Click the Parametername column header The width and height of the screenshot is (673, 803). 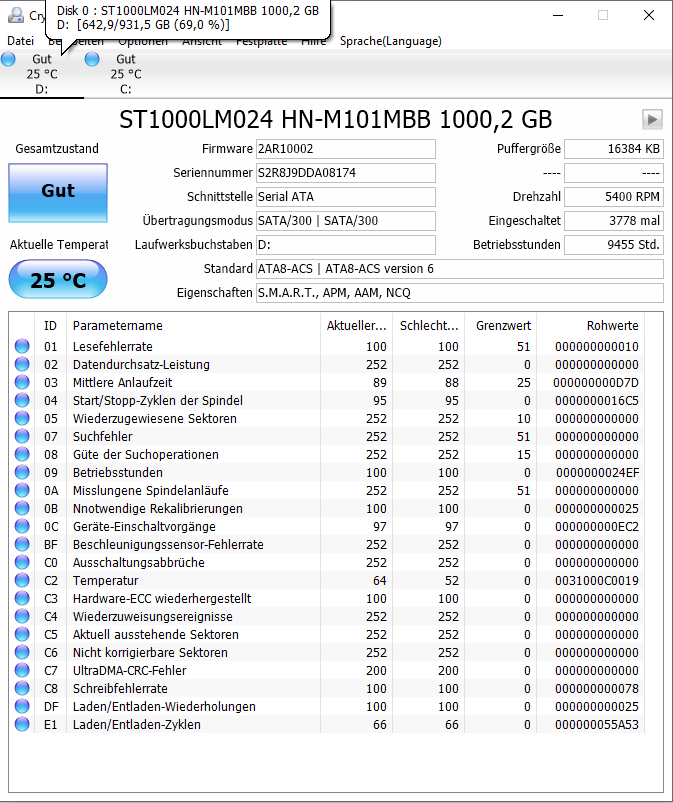194,326
